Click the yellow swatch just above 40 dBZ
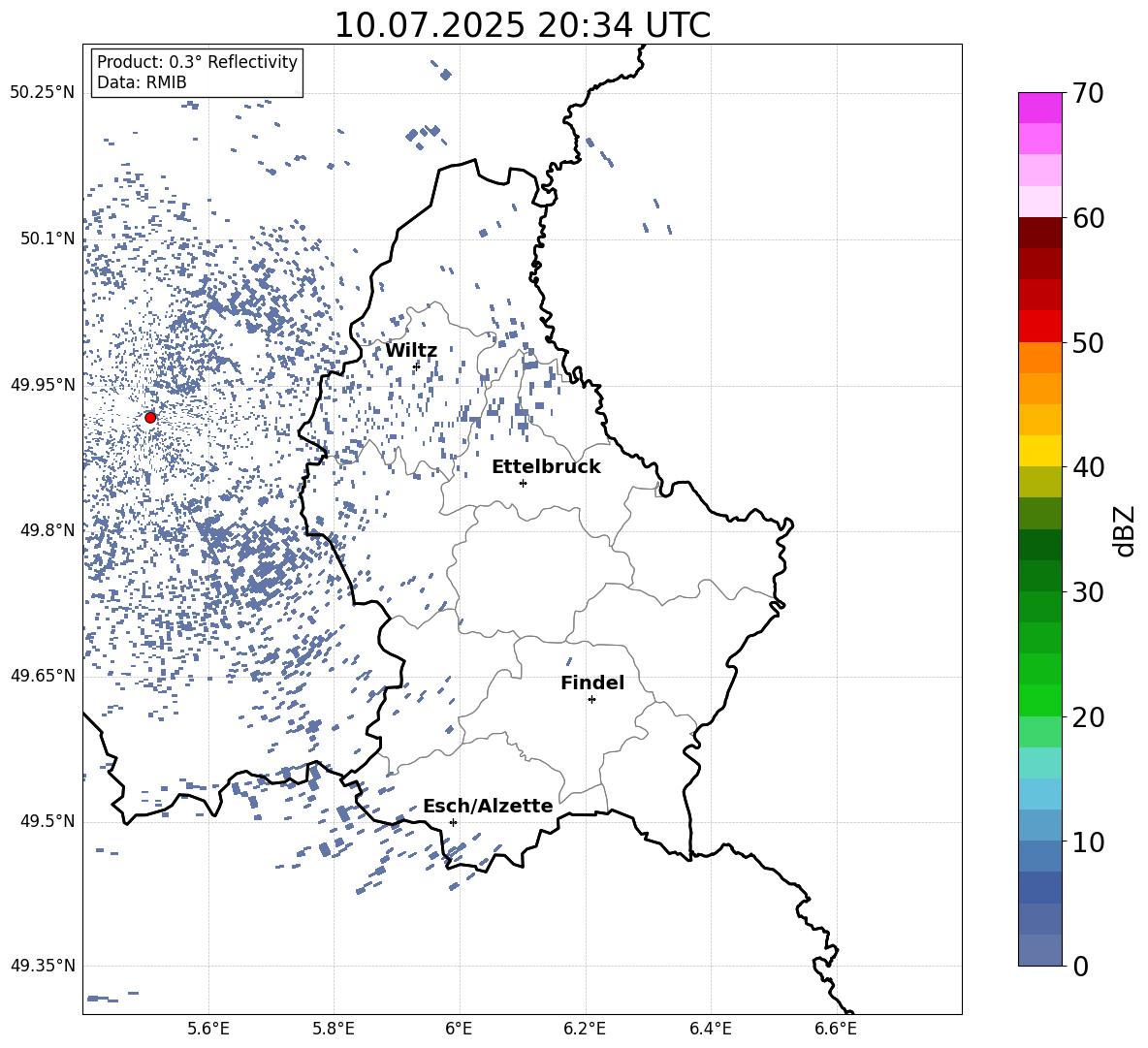Screen dimensions: 1148x1048 tap(1039, 451)
